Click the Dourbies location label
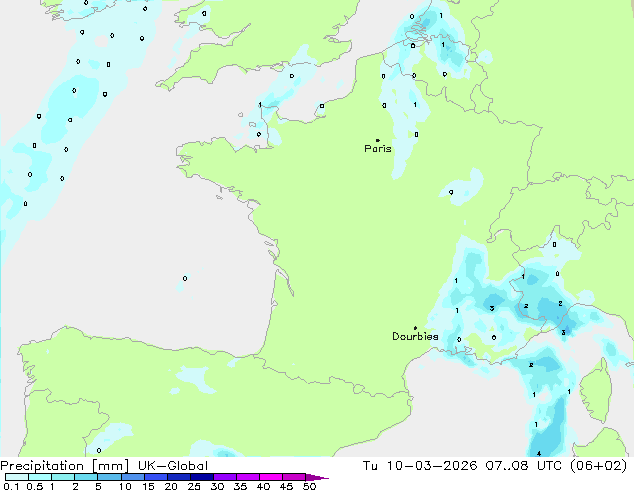Viewport: 634px width, 490px height. click(415, 336)
